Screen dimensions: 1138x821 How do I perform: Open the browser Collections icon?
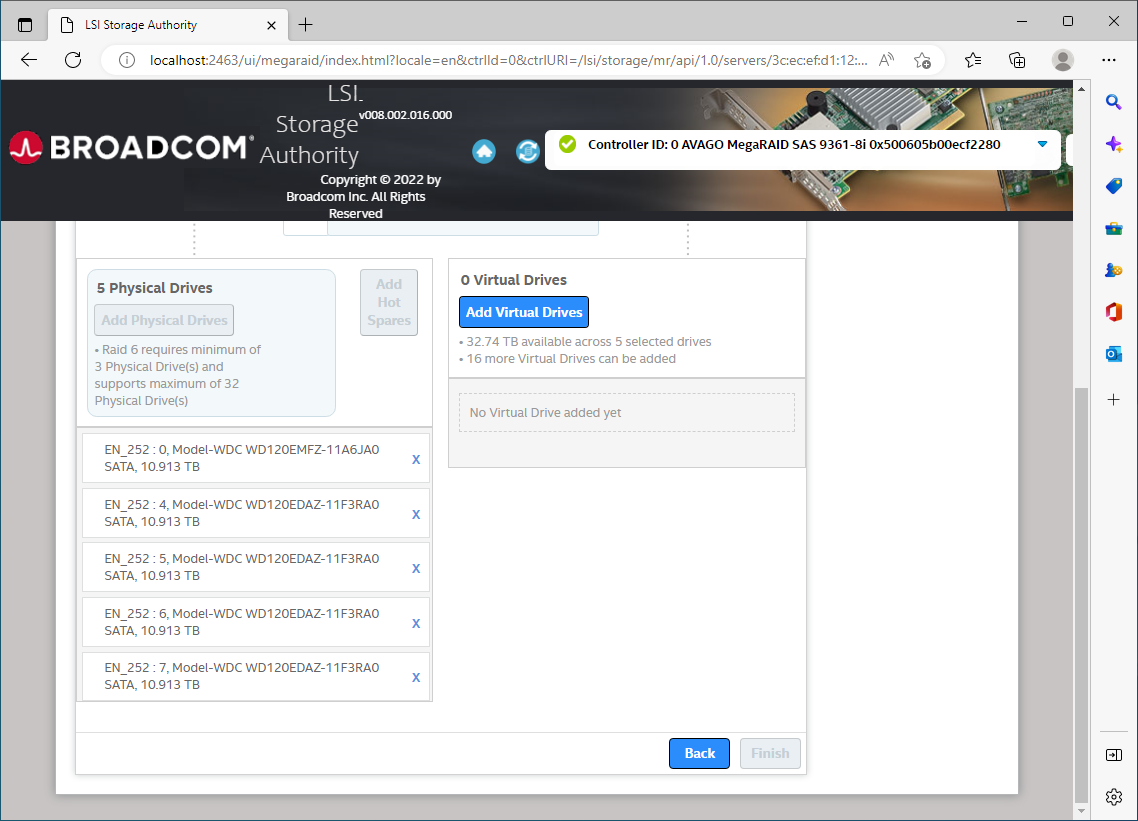click(x=1018, y=60)
